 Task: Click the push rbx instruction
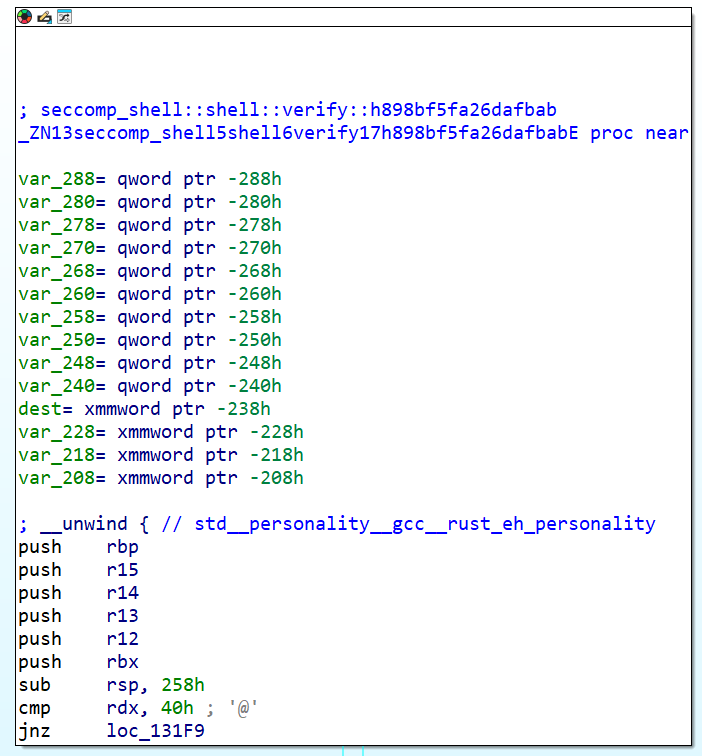point(79,662)
